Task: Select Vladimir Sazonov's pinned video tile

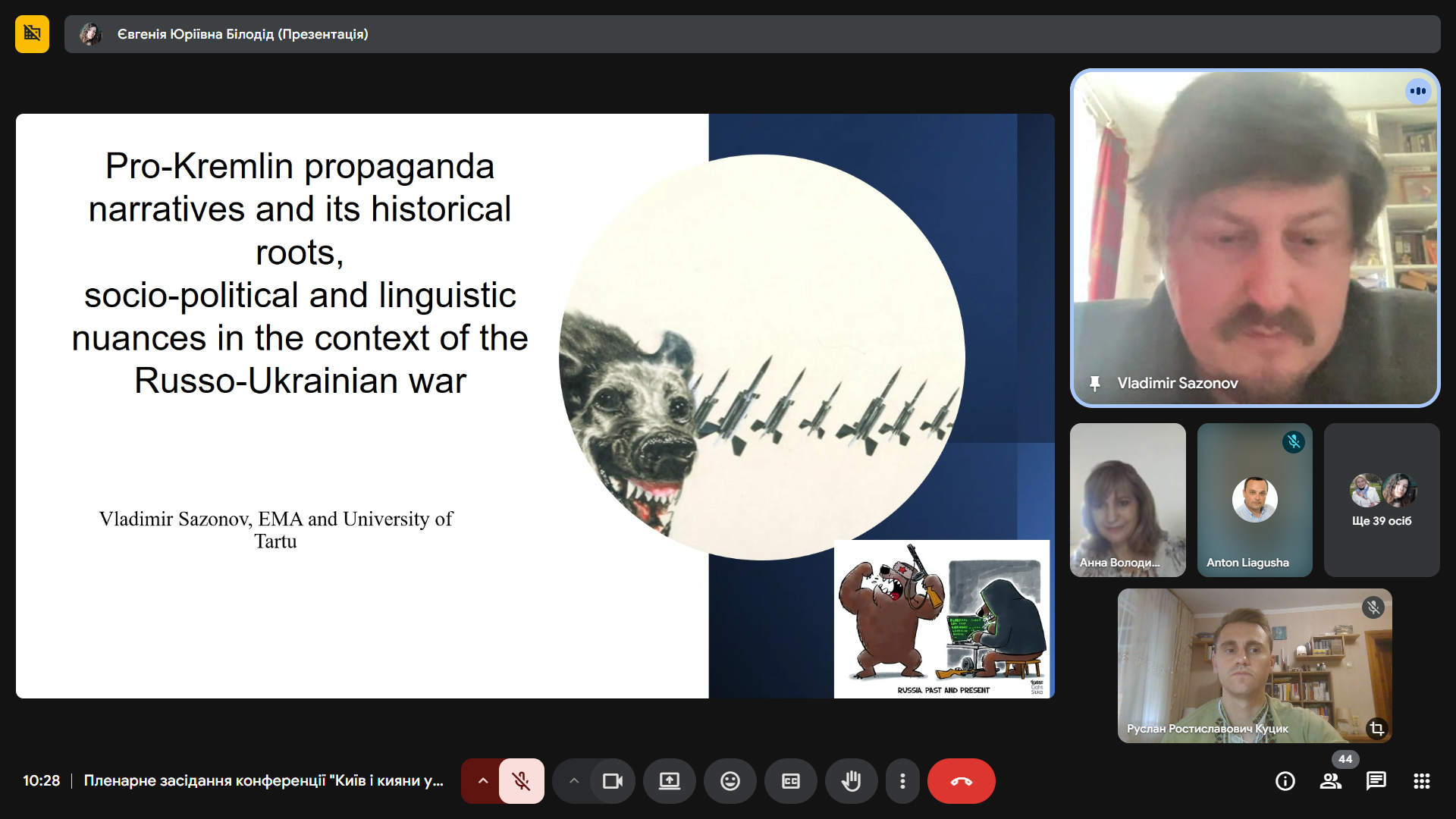Action: point(1254,239)
